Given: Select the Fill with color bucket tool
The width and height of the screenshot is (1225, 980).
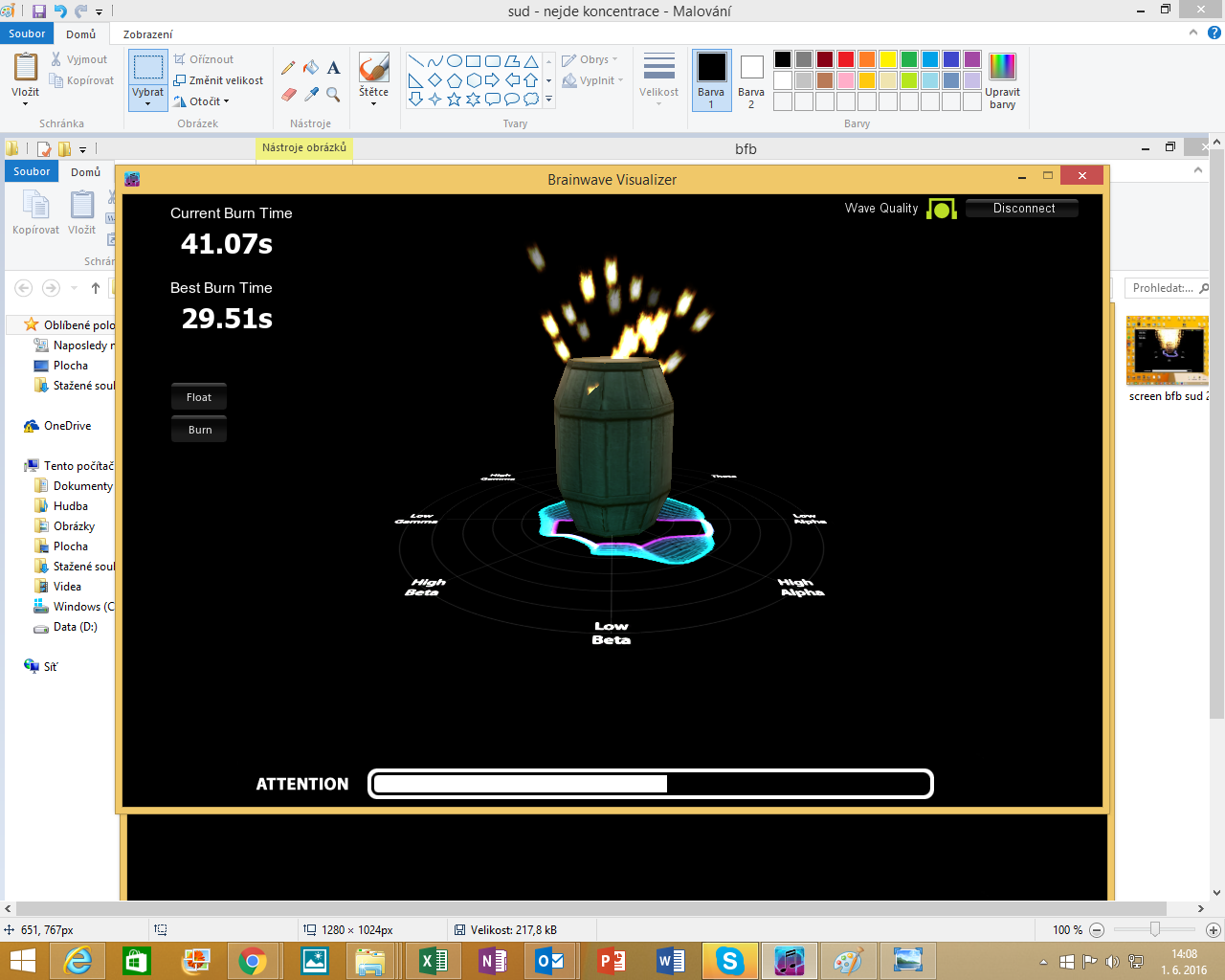Looking at the screenshot, I should [311, 68].
